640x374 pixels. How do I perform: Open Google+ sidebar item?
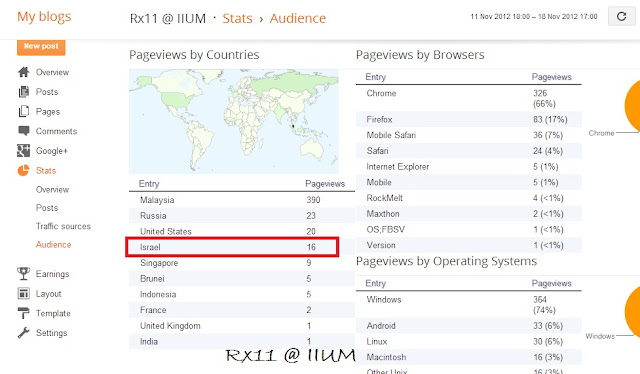point(51,151)
